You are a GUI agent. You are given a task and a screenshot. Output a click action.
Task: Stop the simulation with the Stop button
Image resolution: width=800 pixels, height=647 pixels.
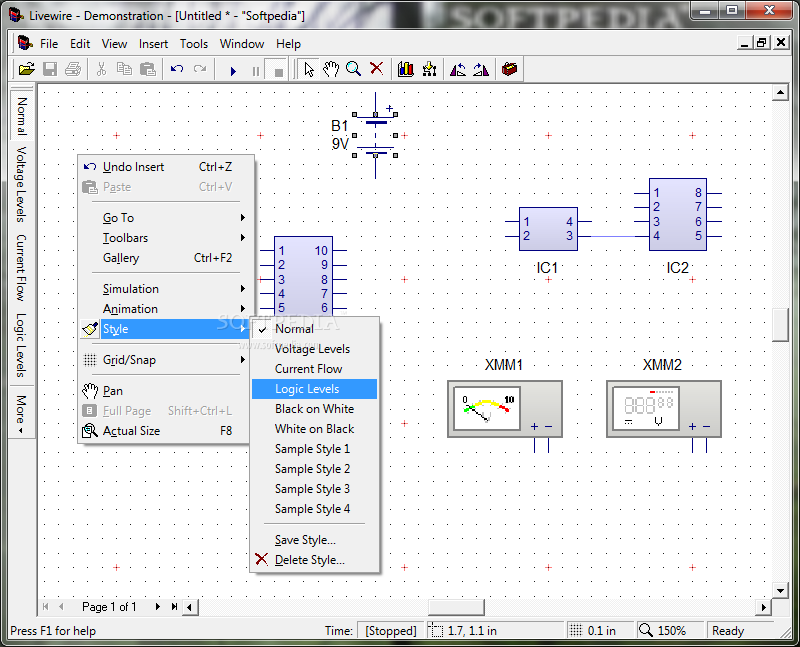(x=279, y=71)
